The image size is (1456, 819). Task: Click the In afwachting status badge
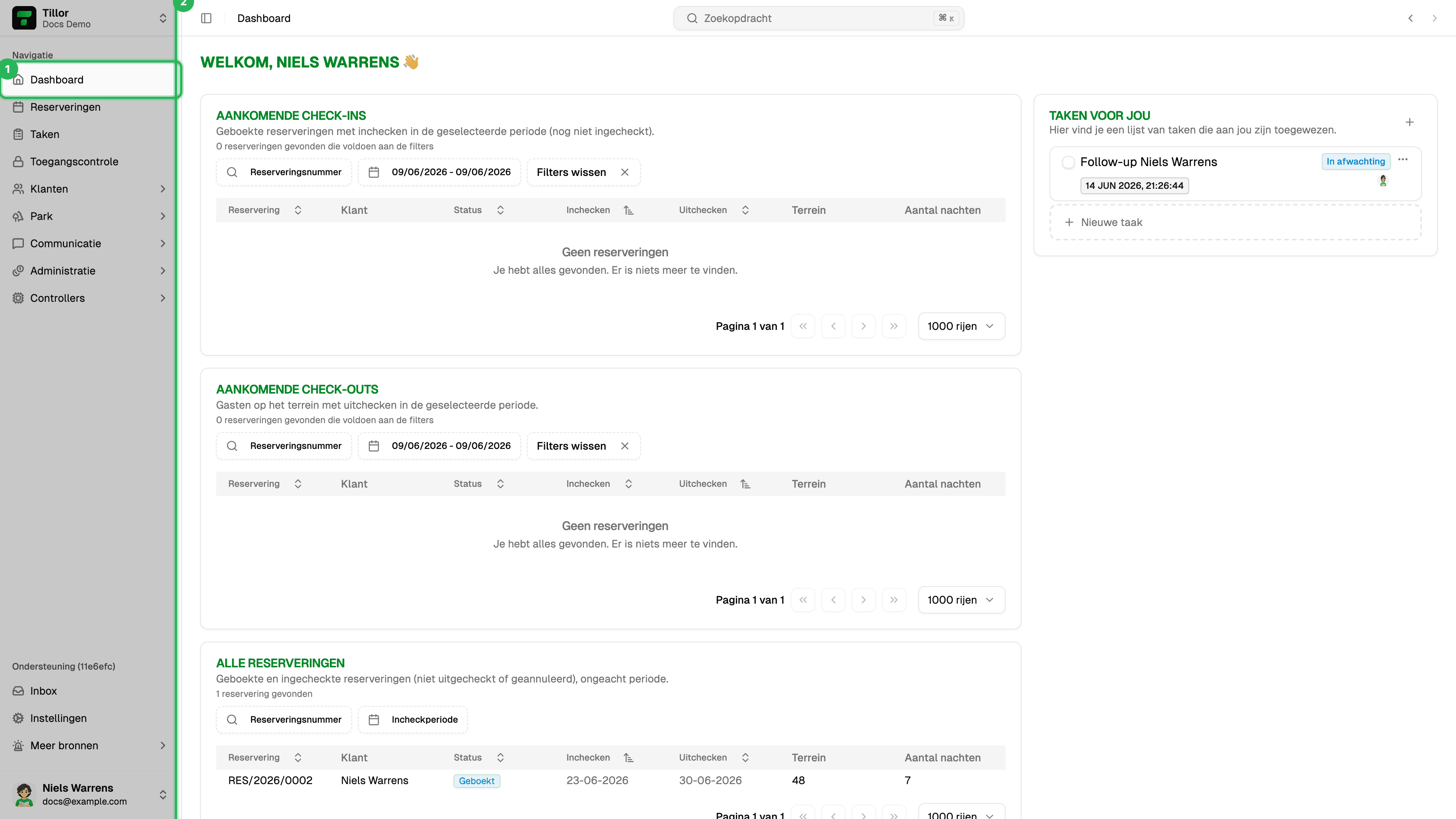click(x=1356, y=162)
